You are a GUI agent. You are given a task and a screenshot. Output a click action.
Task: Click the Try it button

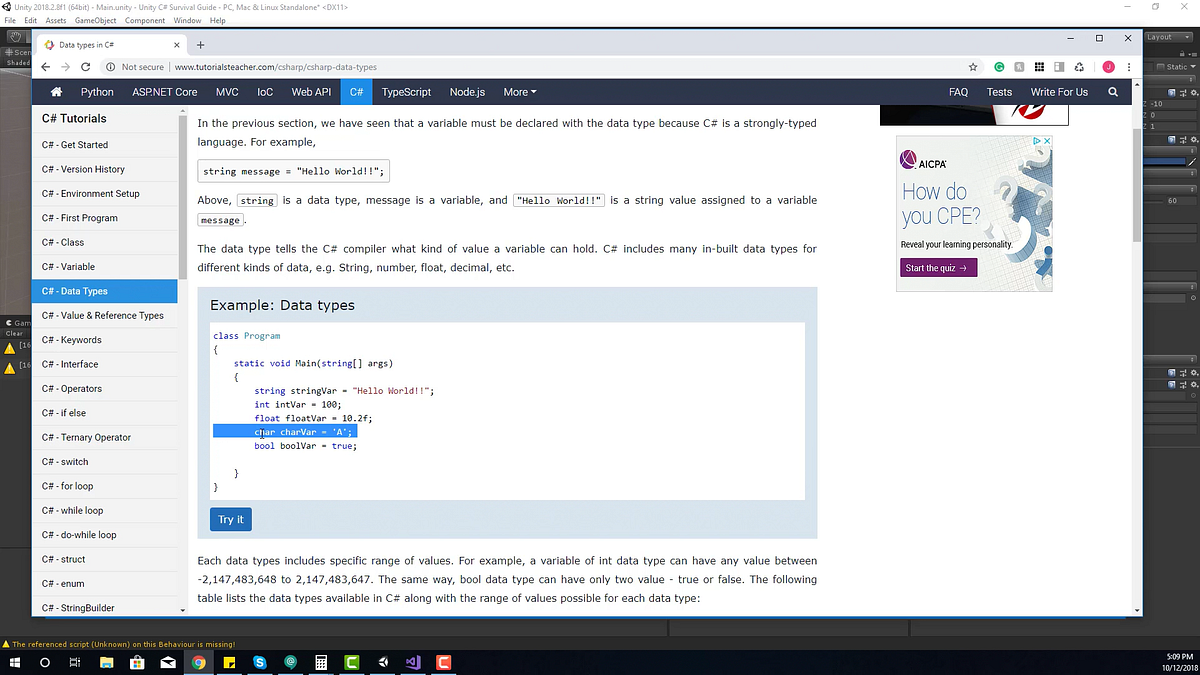click(x=230, y=519)
